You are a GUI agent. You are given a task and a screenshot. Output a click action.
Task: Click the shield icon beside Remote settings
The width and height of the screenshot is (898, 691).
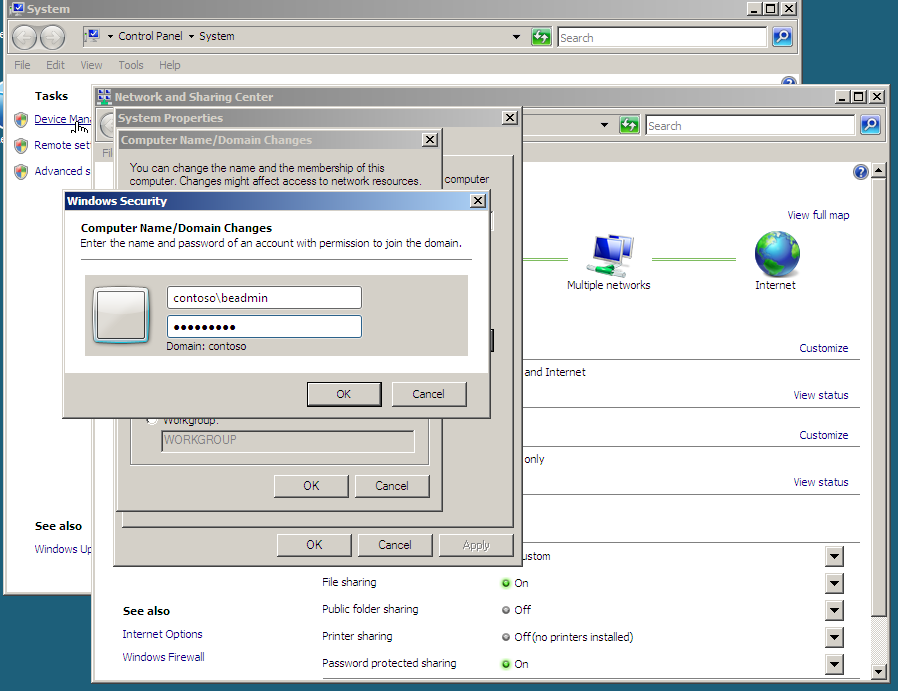pos(21,145)
